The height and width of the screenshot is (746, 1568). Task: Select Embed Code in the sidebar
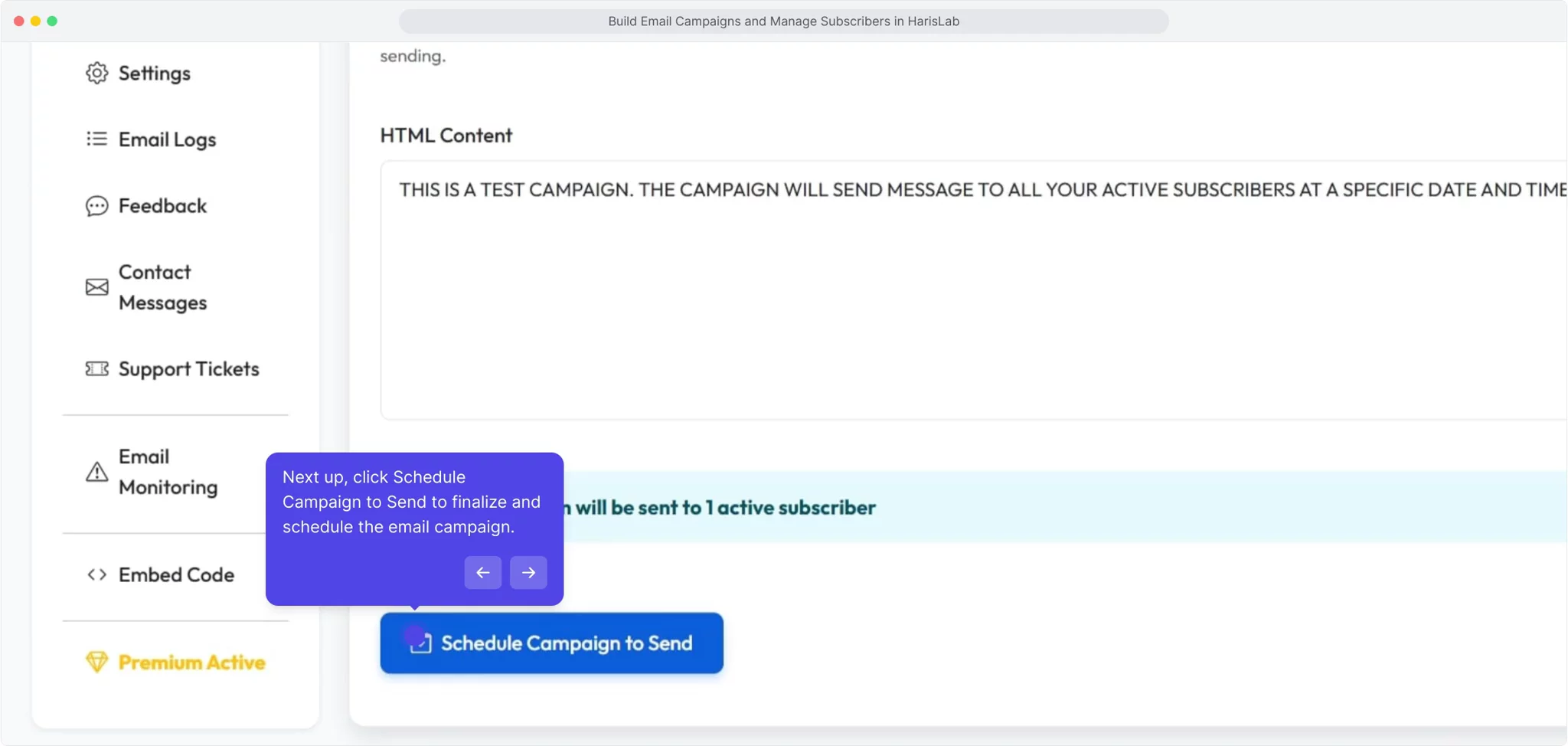(176, 574)
